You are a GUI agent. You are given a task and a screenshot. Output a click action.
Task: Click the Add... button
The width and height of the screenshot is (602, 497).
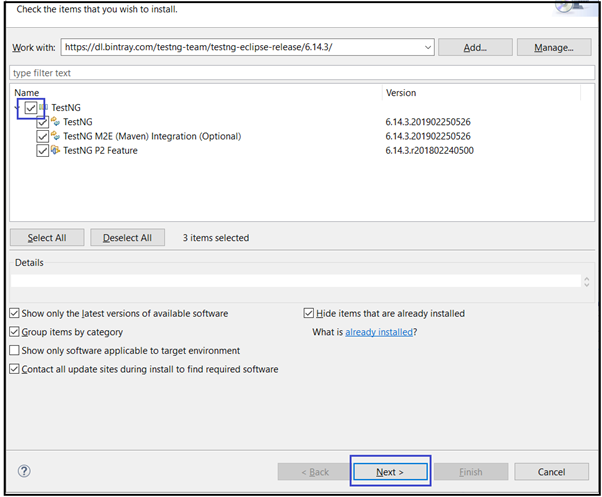tap(475, 47)
